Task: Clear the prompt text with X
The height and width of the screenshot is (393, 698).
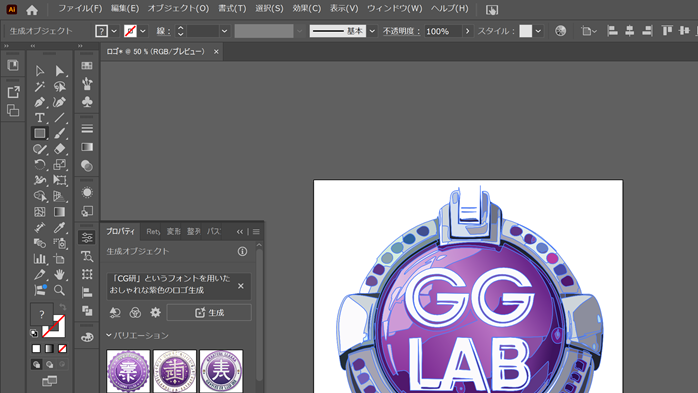Action: click(241, 286)
